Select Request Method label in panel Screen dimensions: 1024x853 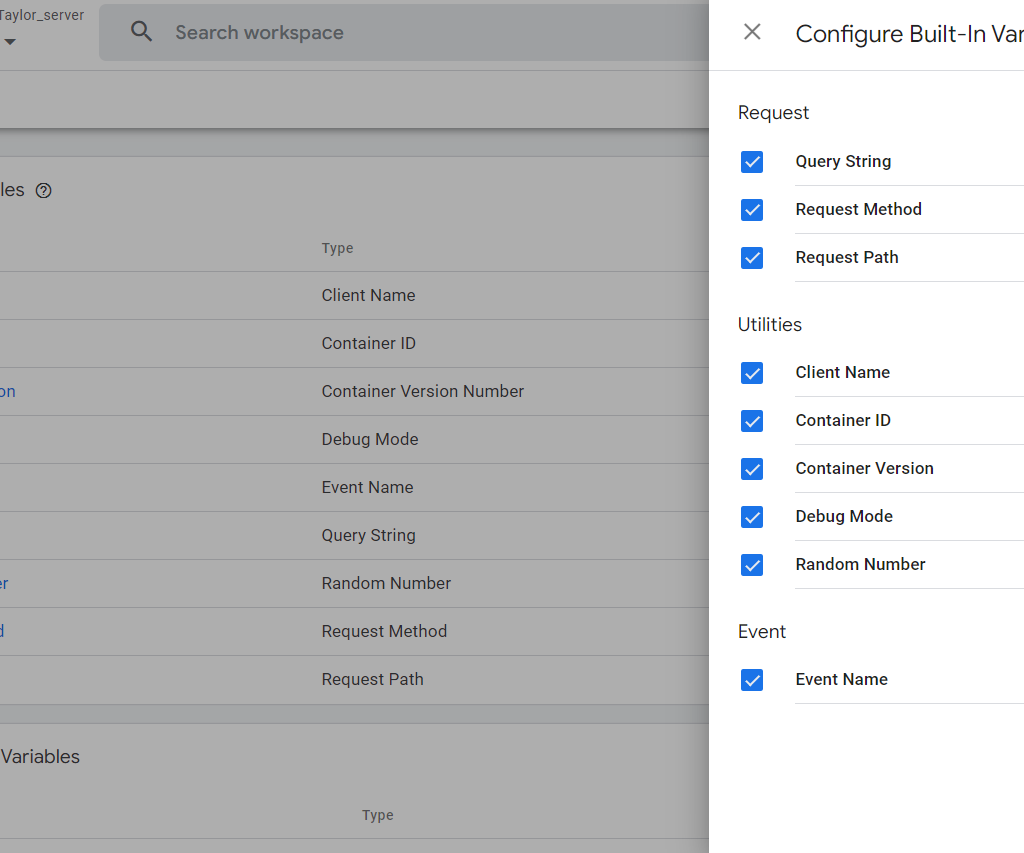pos(859,209)
